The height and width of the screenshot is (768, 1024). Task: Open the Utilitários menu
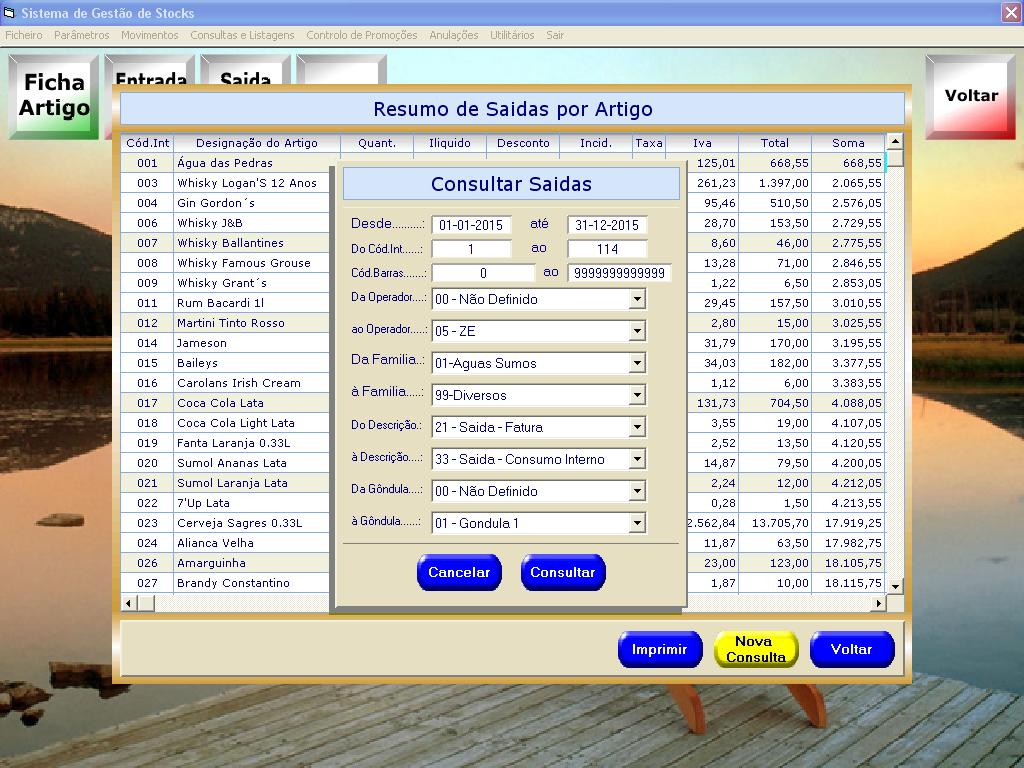point(512,35)
